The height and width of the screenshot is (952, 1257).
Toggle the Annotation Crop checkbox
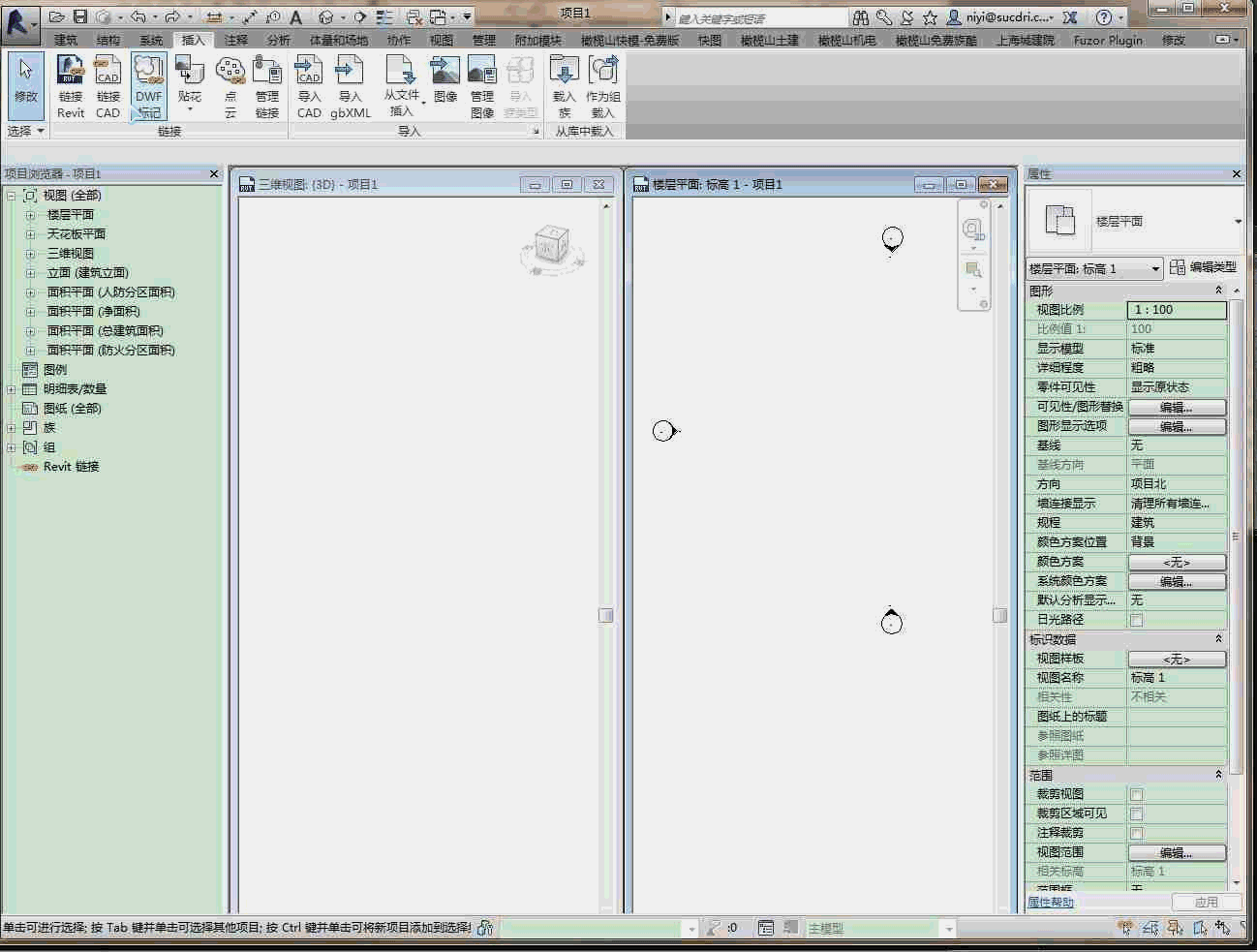point(1137,833)
